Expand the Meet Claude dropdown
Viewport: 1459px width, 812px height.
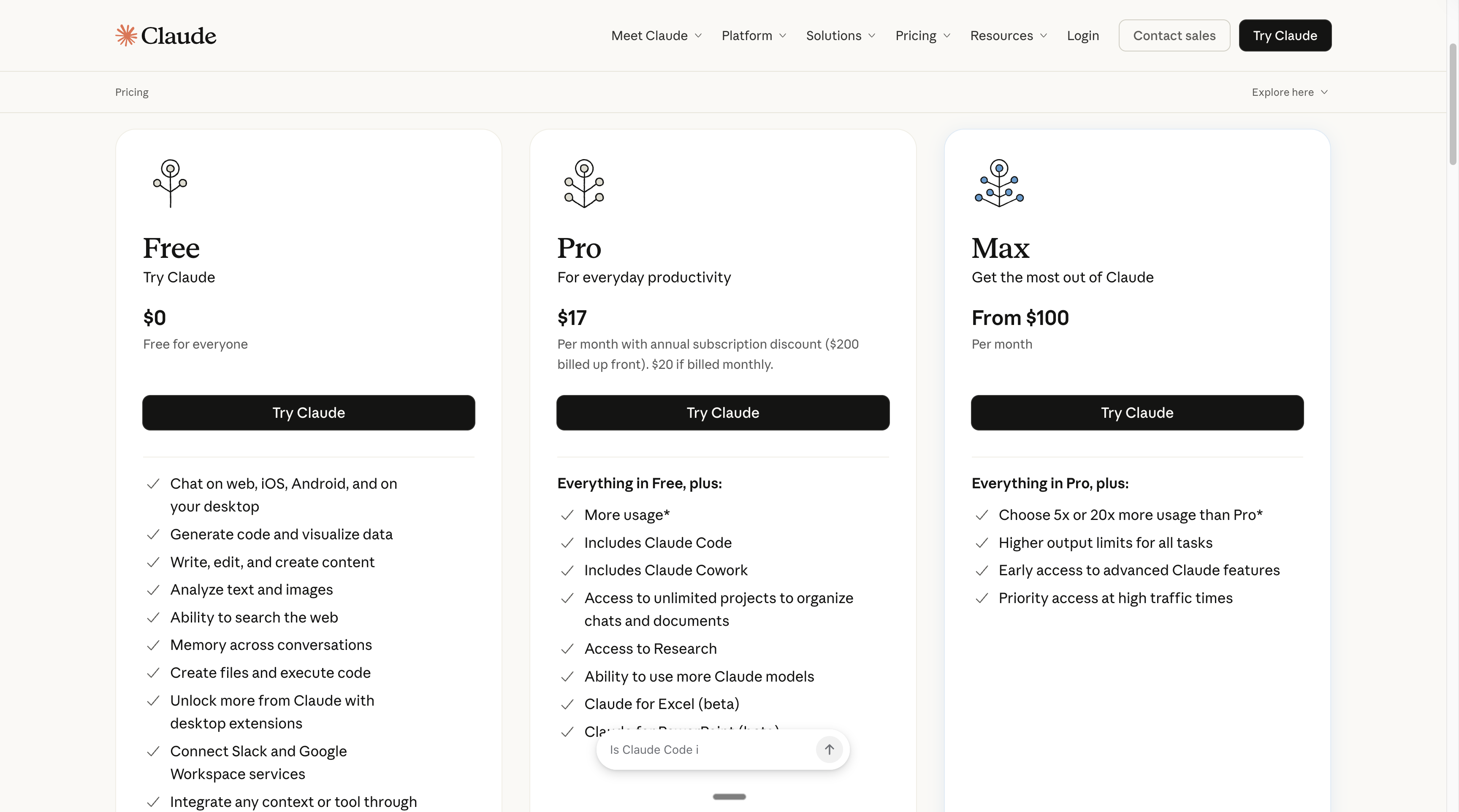[x=656, y=36]
